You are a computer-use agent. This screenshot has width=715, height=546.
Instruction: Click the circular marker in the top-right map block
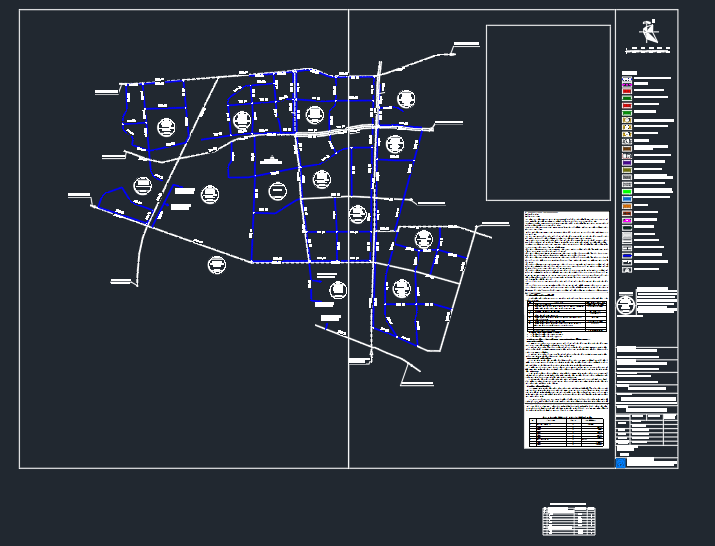pos(406,99)
